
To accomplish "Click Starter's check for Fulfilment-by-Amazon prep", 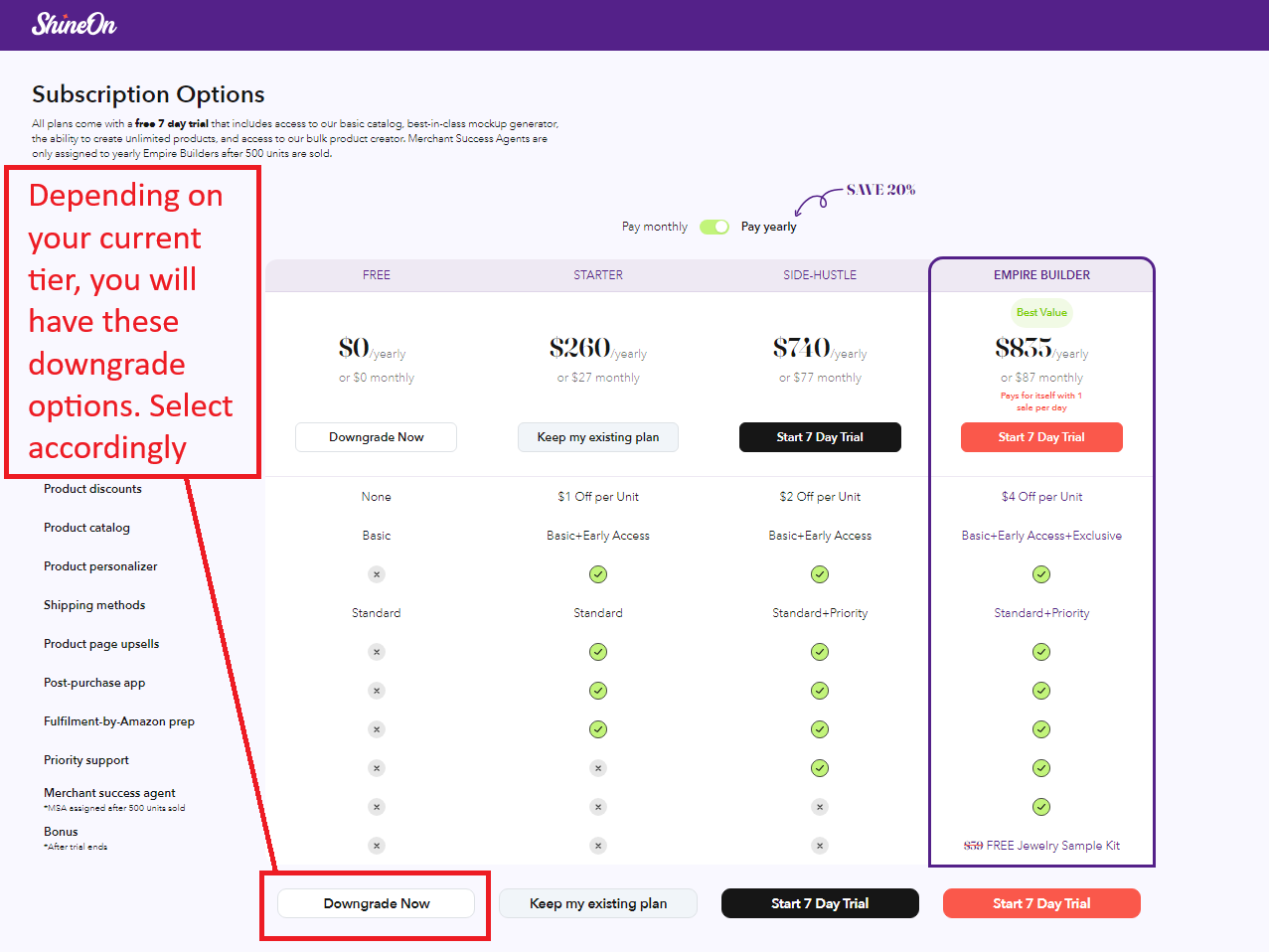I will pyautogui.click(x=598, y=729).
